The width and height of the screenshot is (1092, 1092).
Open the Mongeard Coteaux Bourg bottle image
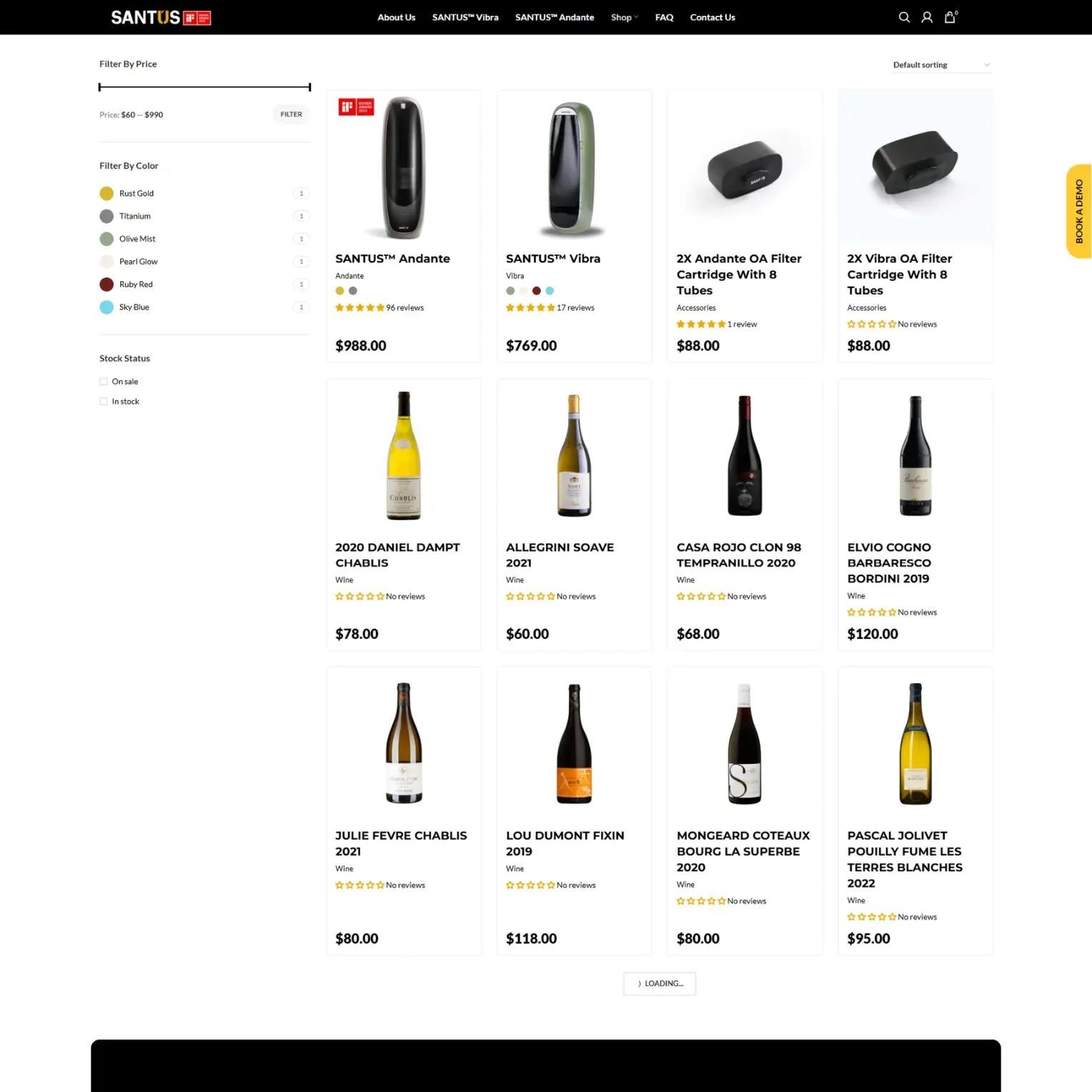(x=745, y=744)
